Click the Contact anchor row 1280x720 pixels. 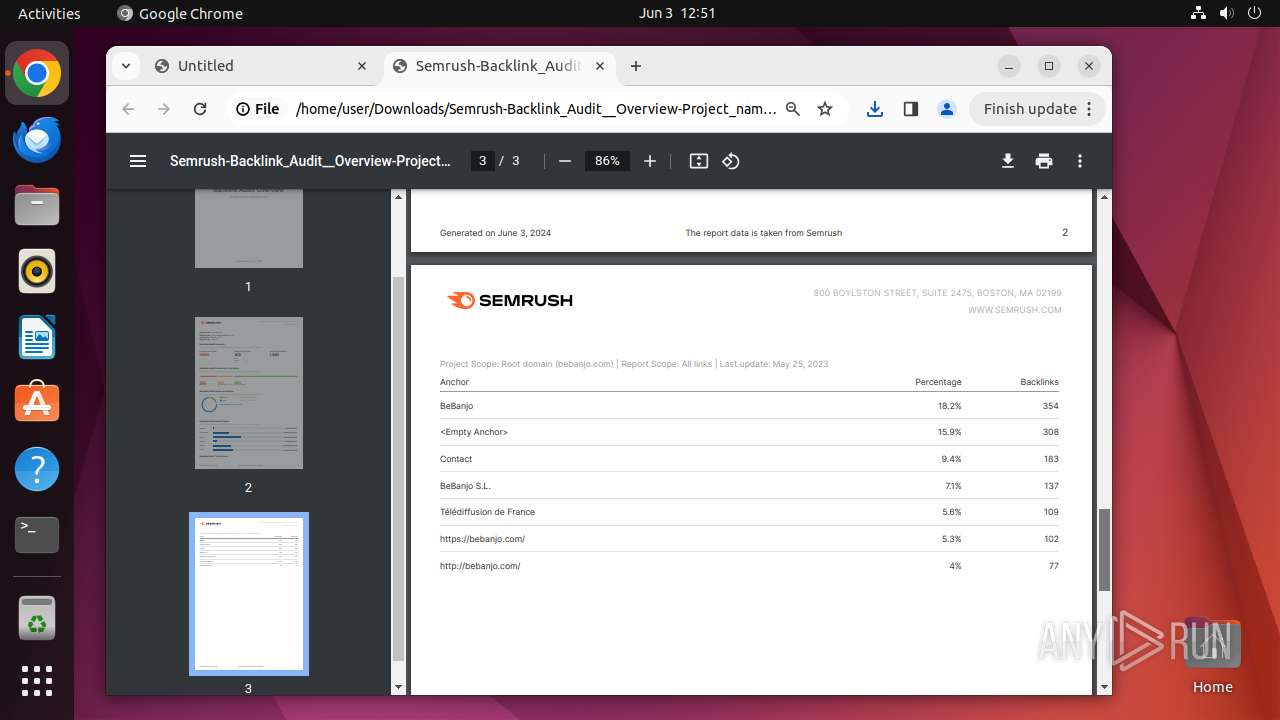(749, 459)
